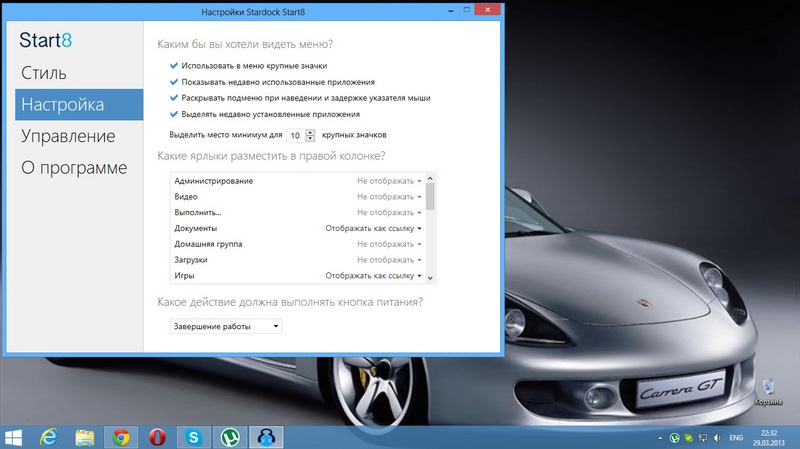Disable 'Выделять недавно установленные приложения' option
Image resolution: width=800 pixels, height=449 pixels.
click(174, 114)
